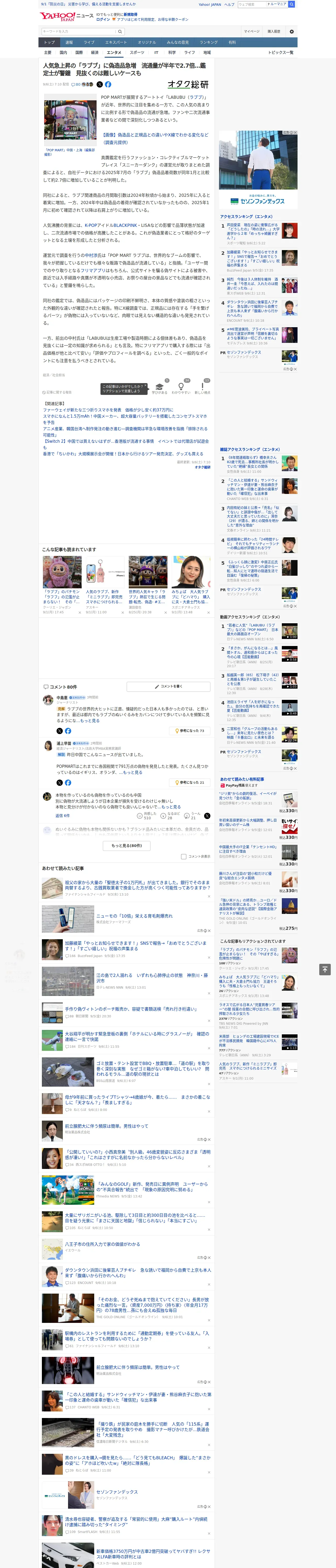
Task: Share 中島恵's comment on X
Action: 60,731
